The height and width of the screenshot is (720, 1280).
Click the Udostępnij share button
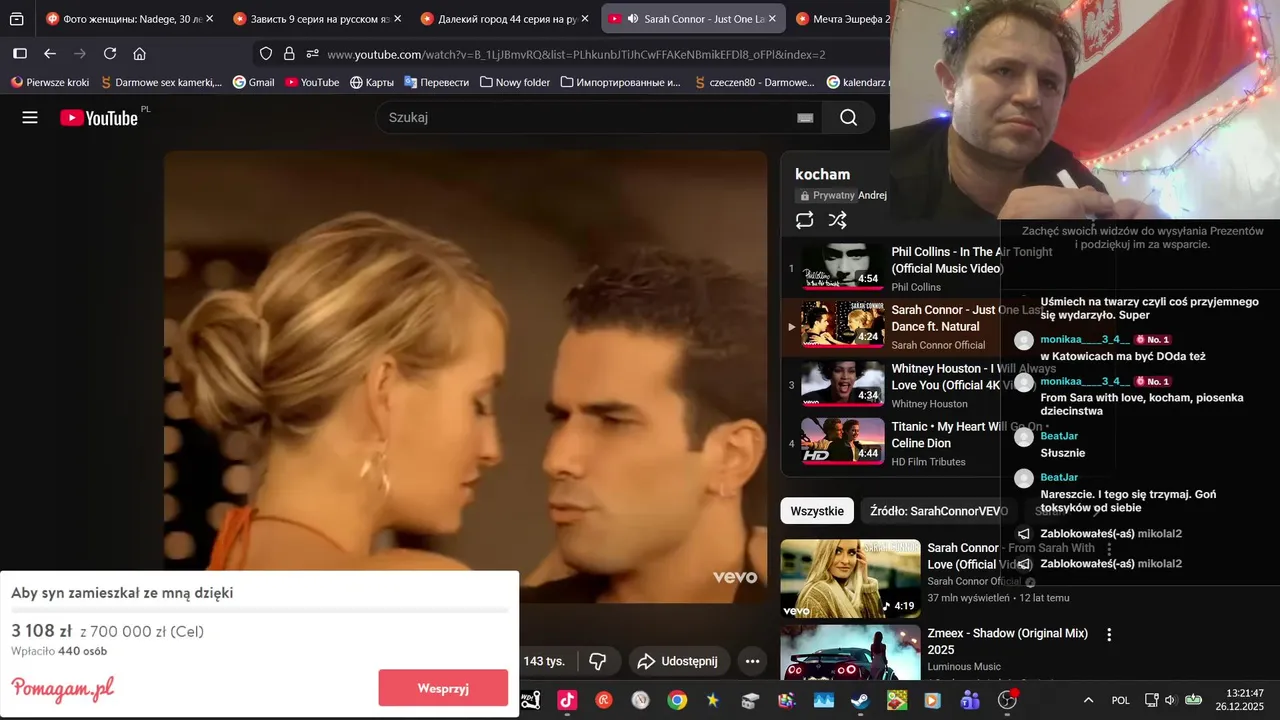point(679,661)
